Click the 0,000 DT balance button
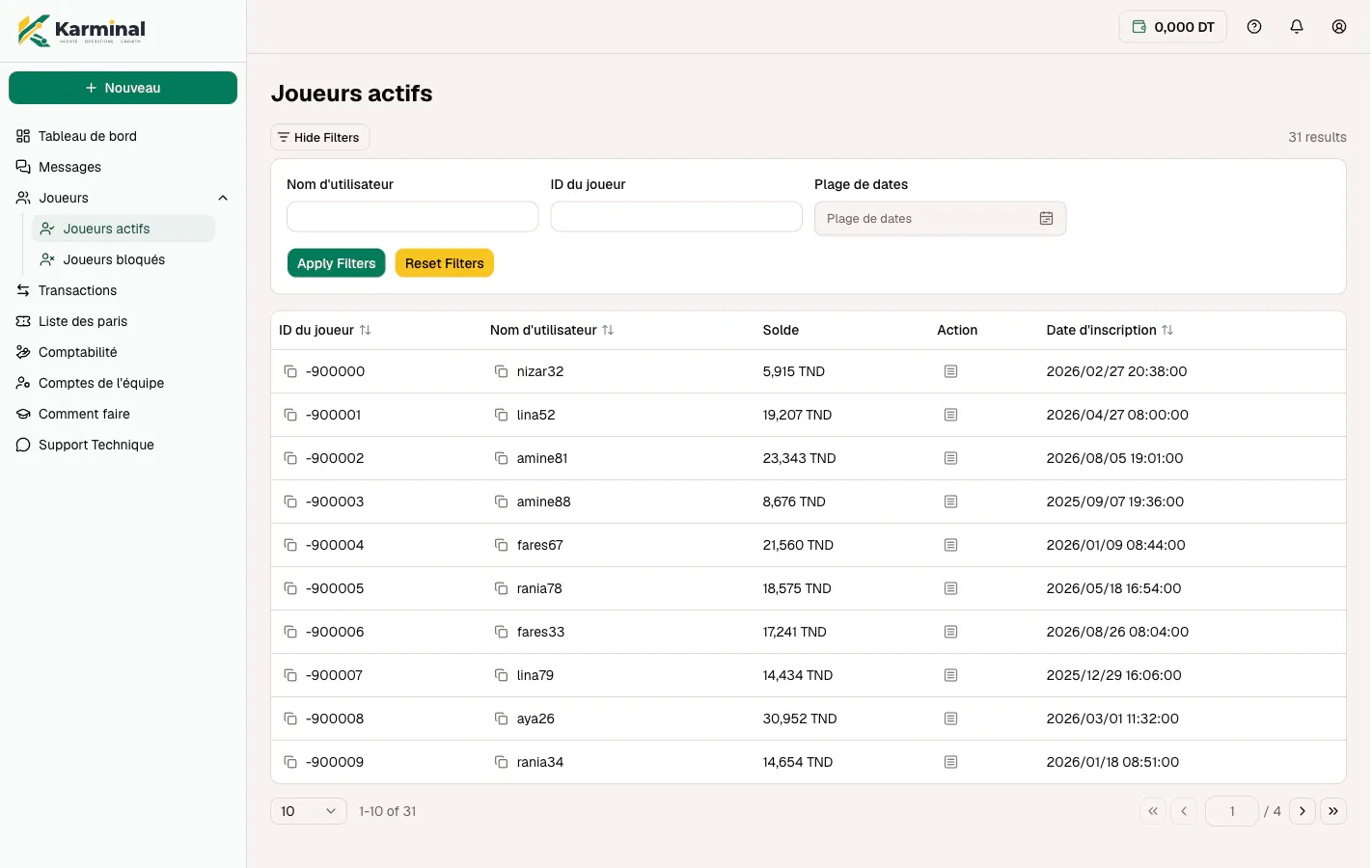Viewport: 1372px width, 868px height. coord(1172,27)
